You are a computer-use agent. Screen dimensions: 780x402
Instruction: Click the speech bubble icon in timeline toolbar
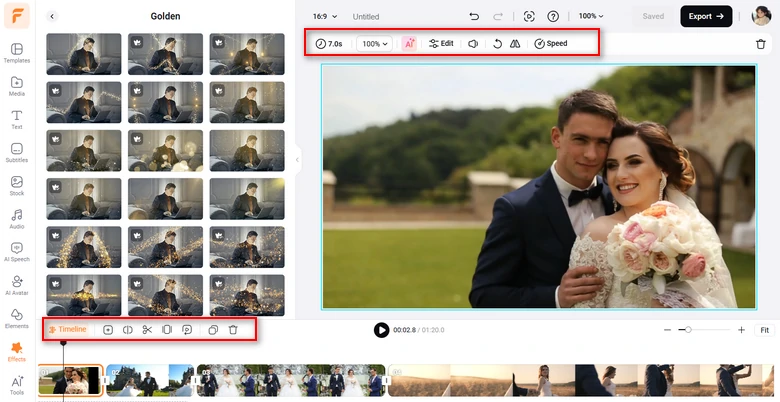187,329
